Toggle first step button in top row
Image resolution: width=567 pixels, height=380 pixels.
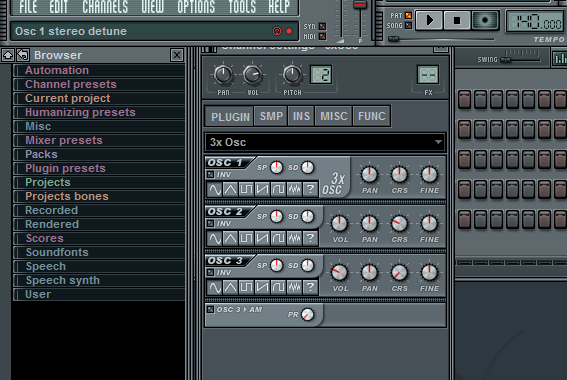click(x=464, y=99)
